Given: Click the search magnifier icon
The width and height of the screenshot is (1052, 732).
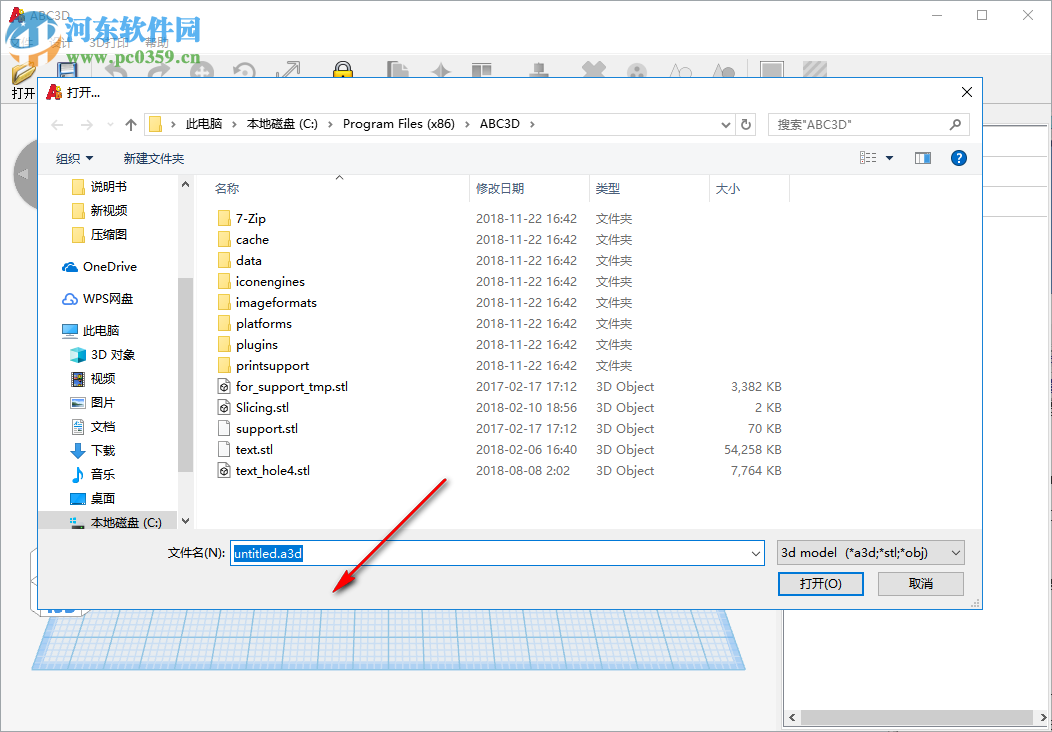Looking at the screenshot, I should click(x=955, y=124).
